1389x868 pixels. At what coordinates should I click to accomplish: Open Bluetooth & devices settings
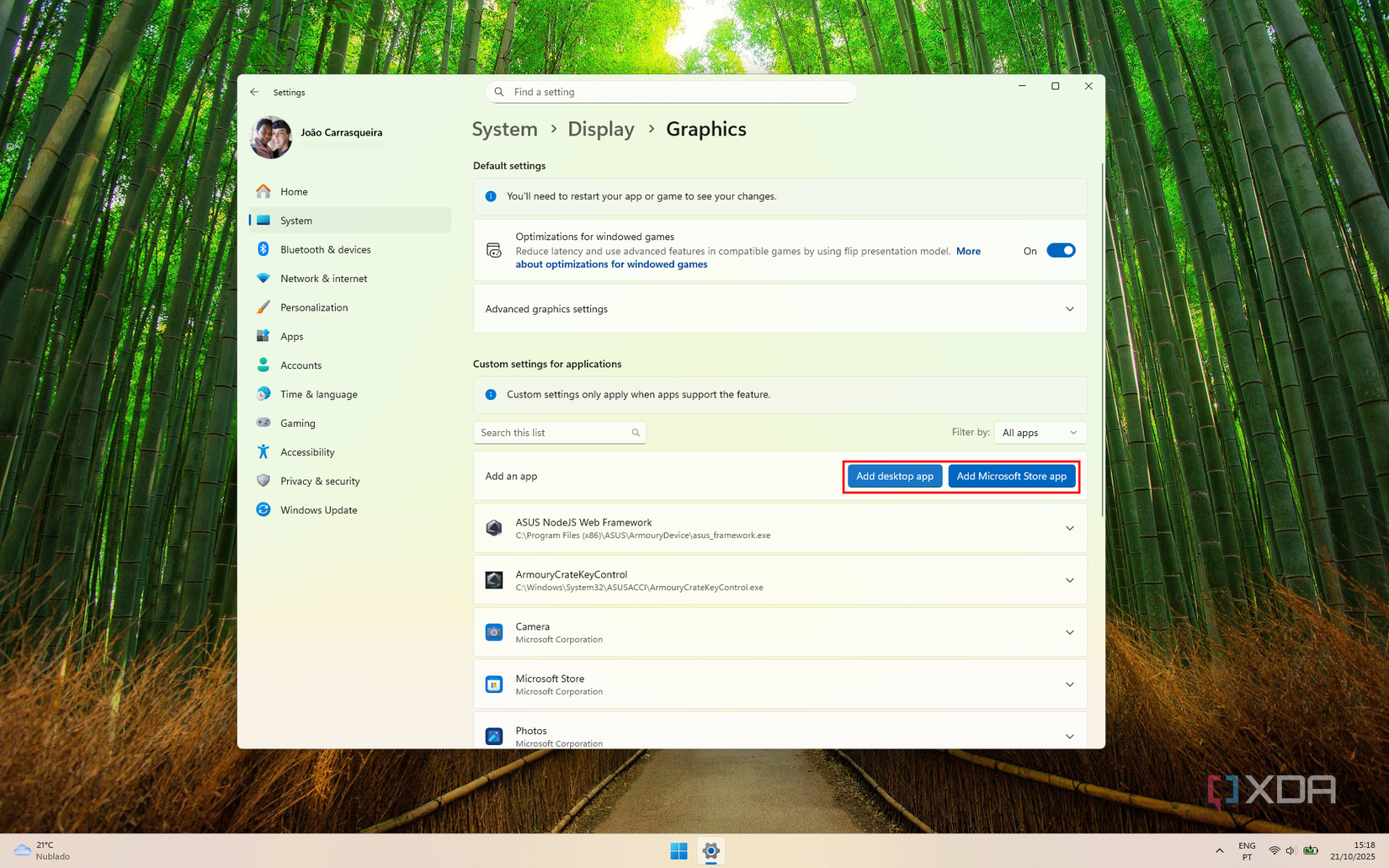pos(325,249)
